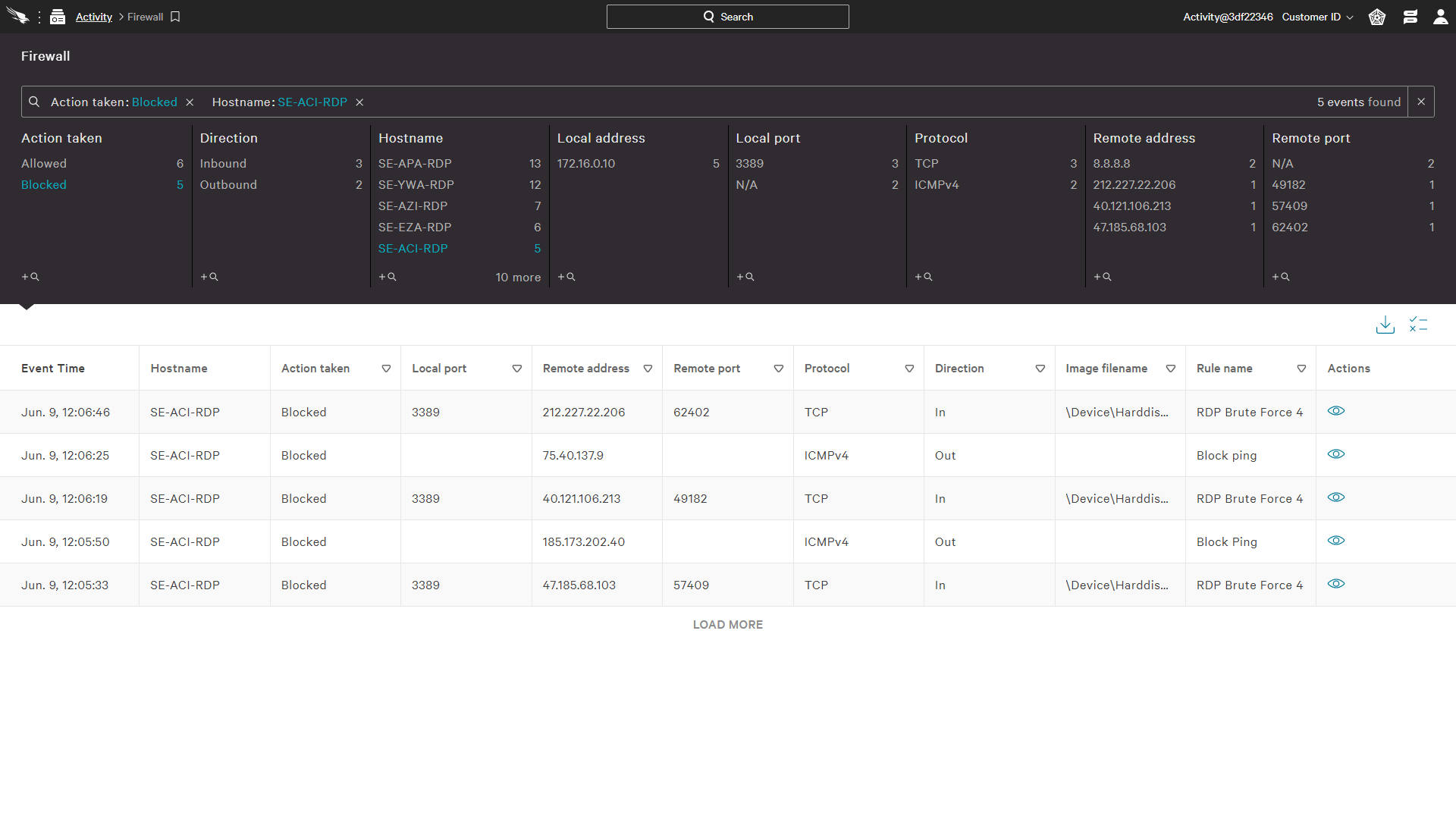Click the CrowdStrike falcon logo icon
Screen dimensions: 1456x819
[x=17, y=17]
